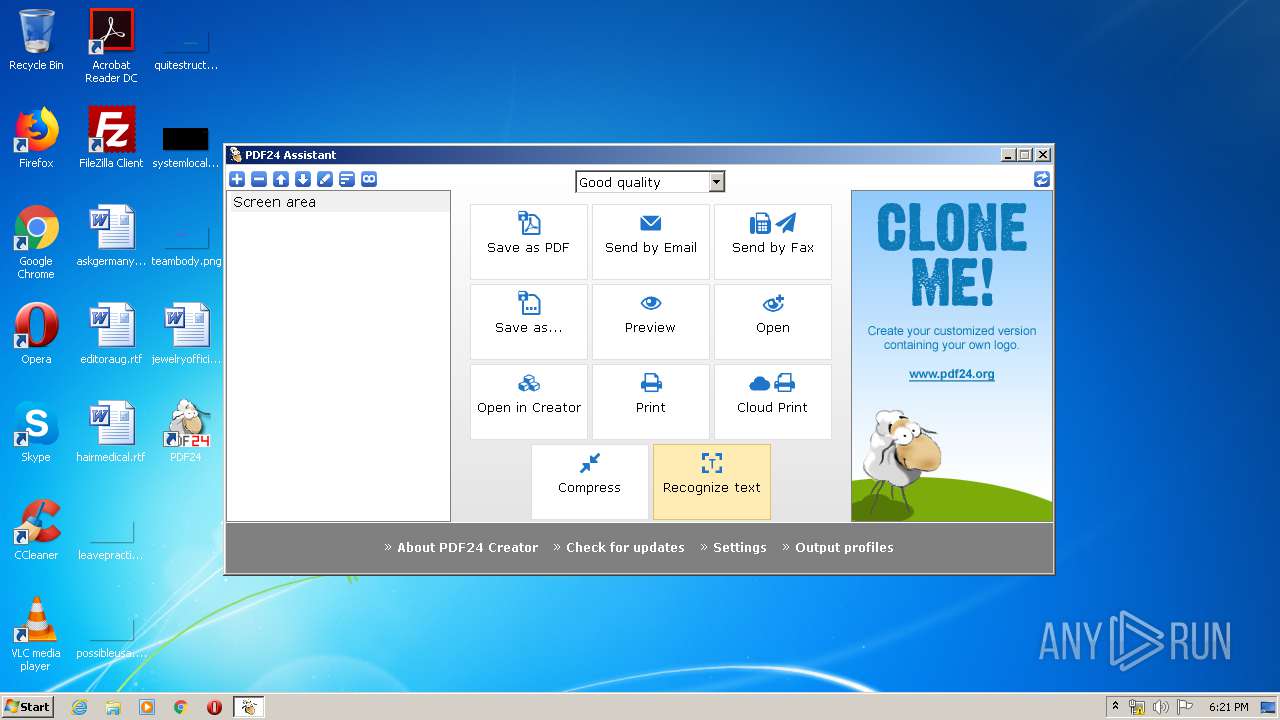The width and height of the screenshot is (1280, 720).
Task: Click Cloud Print
Action: tap(773, 402)
